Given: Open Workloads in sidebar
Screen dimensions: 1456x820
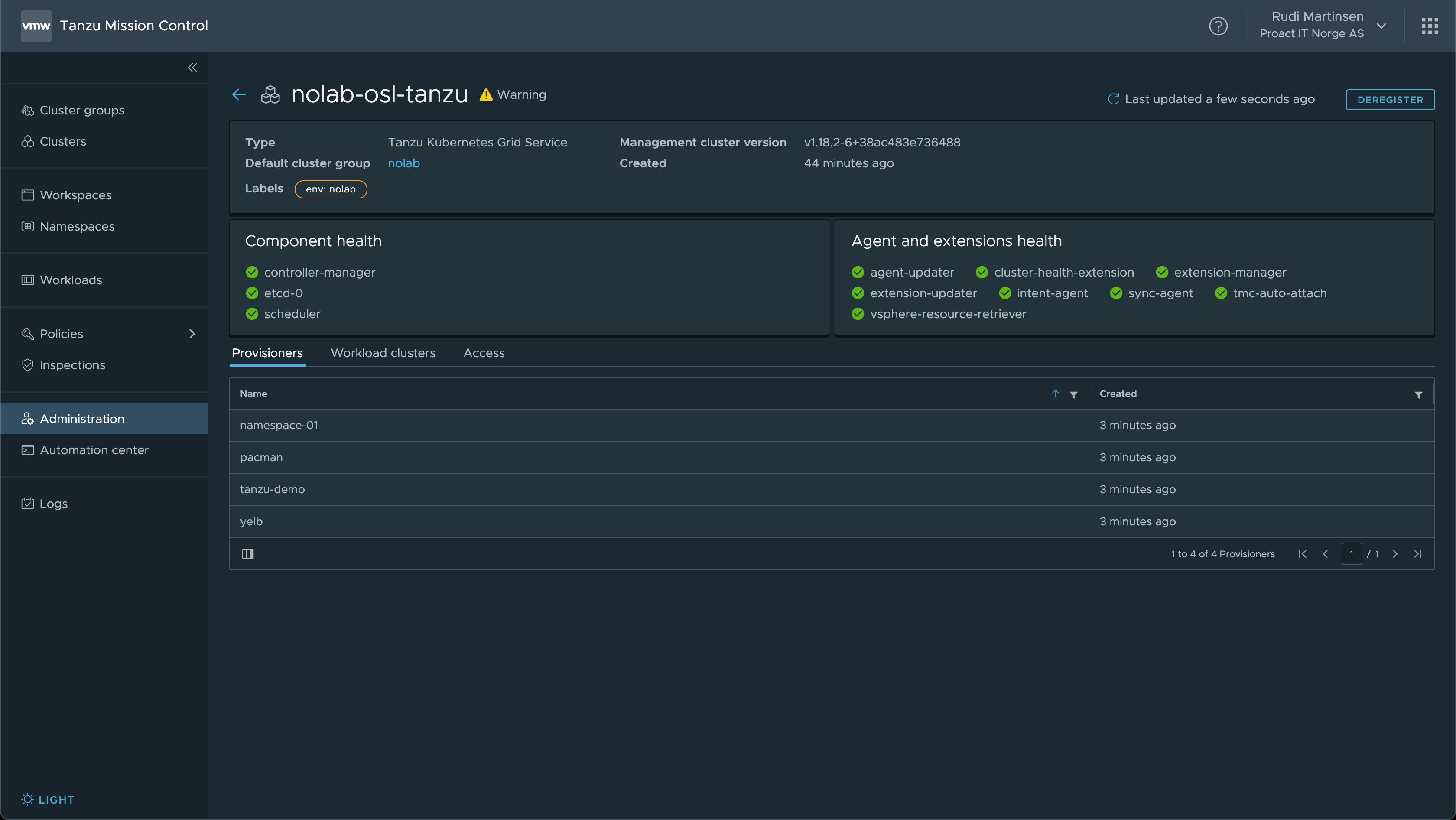Looking at the screenshot, I should (x=104, y=280).
